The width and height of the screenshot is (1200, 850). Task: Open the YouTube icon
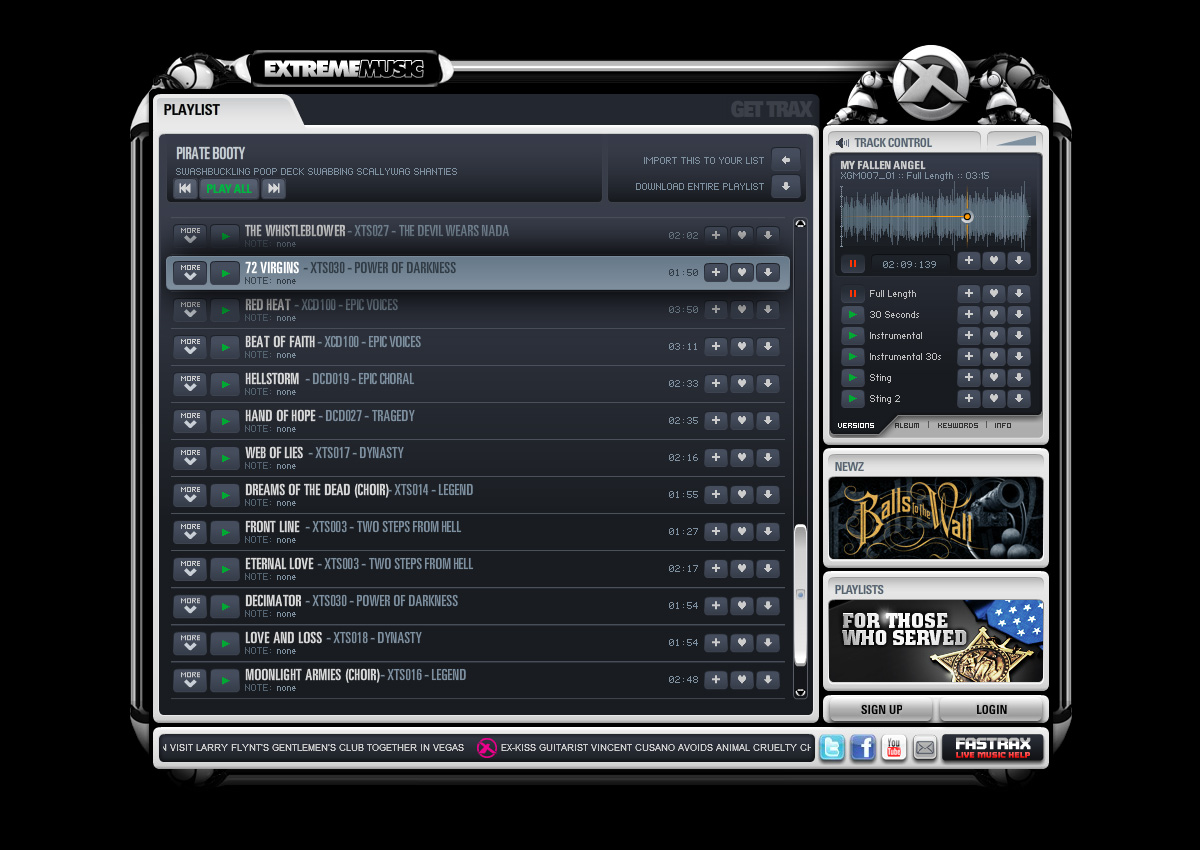[x=894, y=747]
